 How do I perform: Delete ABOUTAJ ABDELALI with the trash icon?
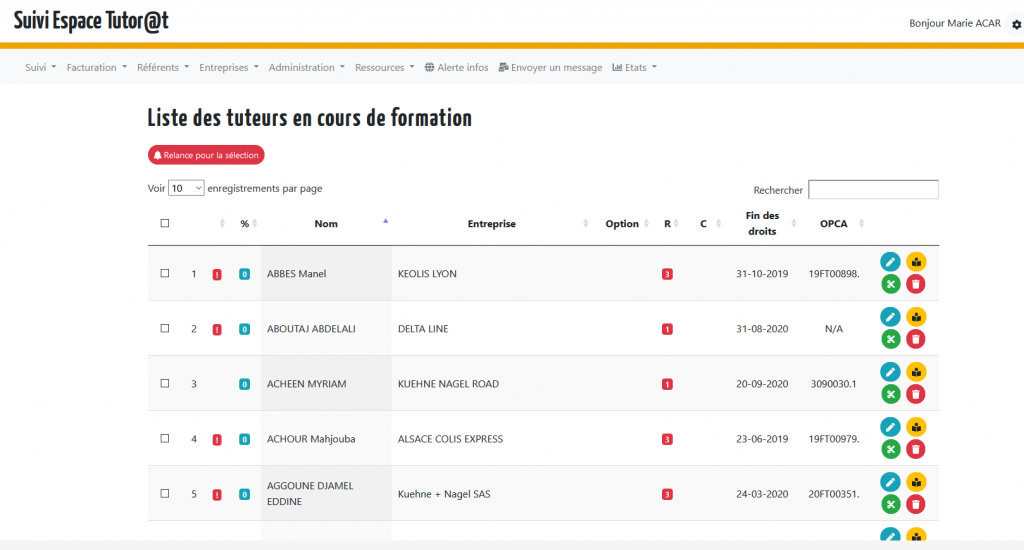(x=916, y=339)
